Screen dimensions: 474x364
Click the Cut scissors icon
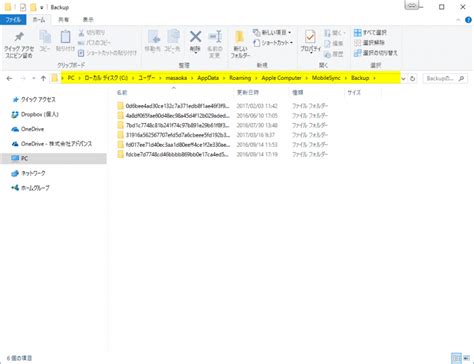81,32
